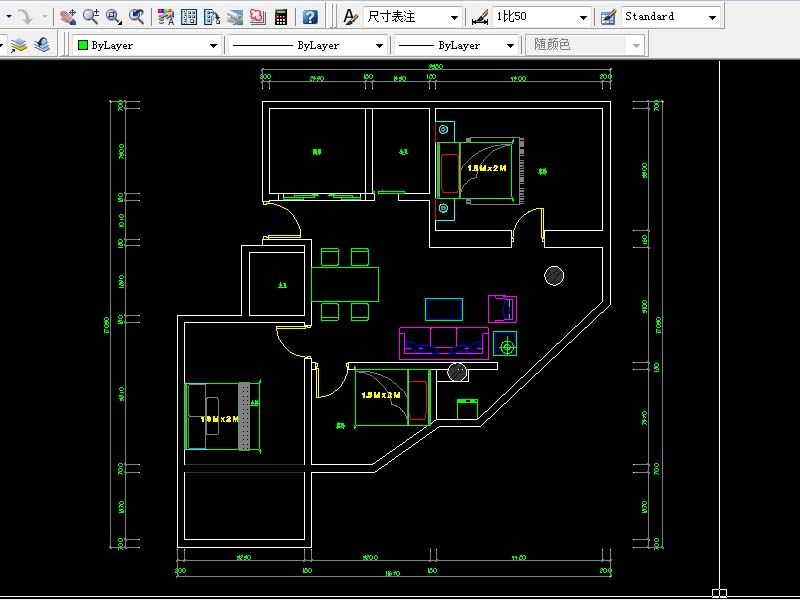The width and height of the screenshot is (800, 600).
Task: Click the Zoom Previous icon
Action: (x=137, y=17)
